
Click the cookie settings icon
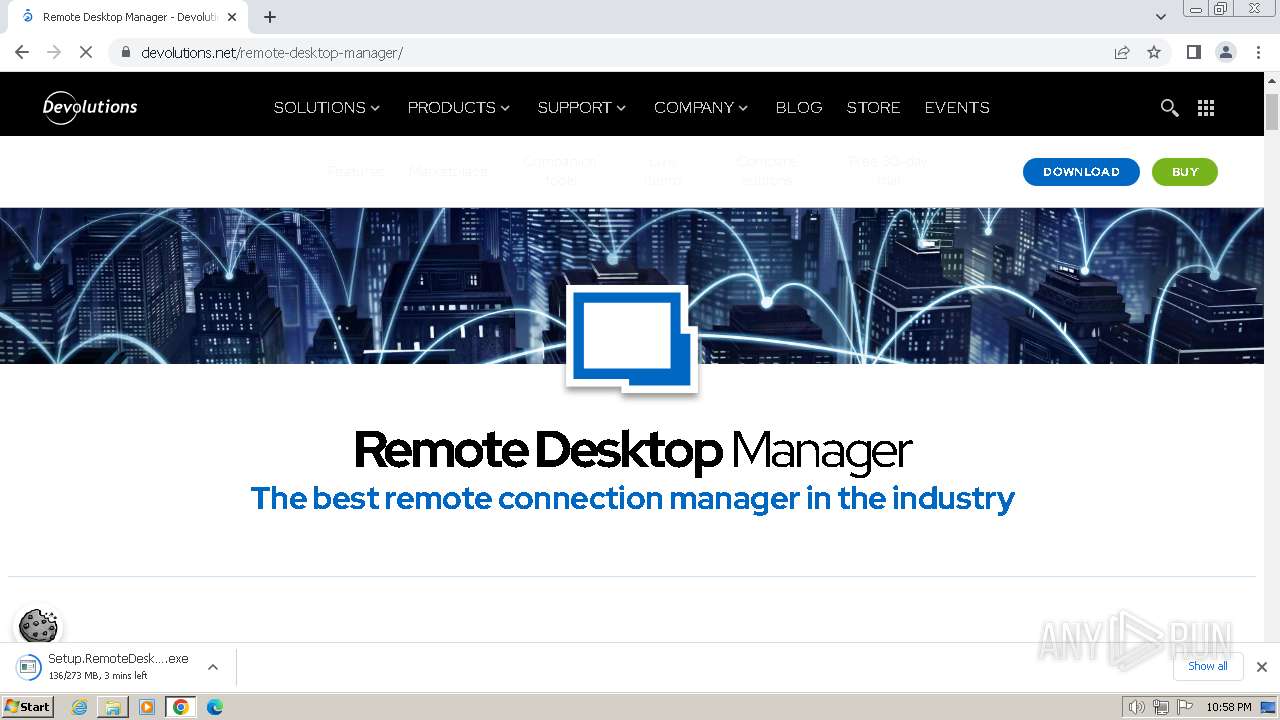point(38,626)
